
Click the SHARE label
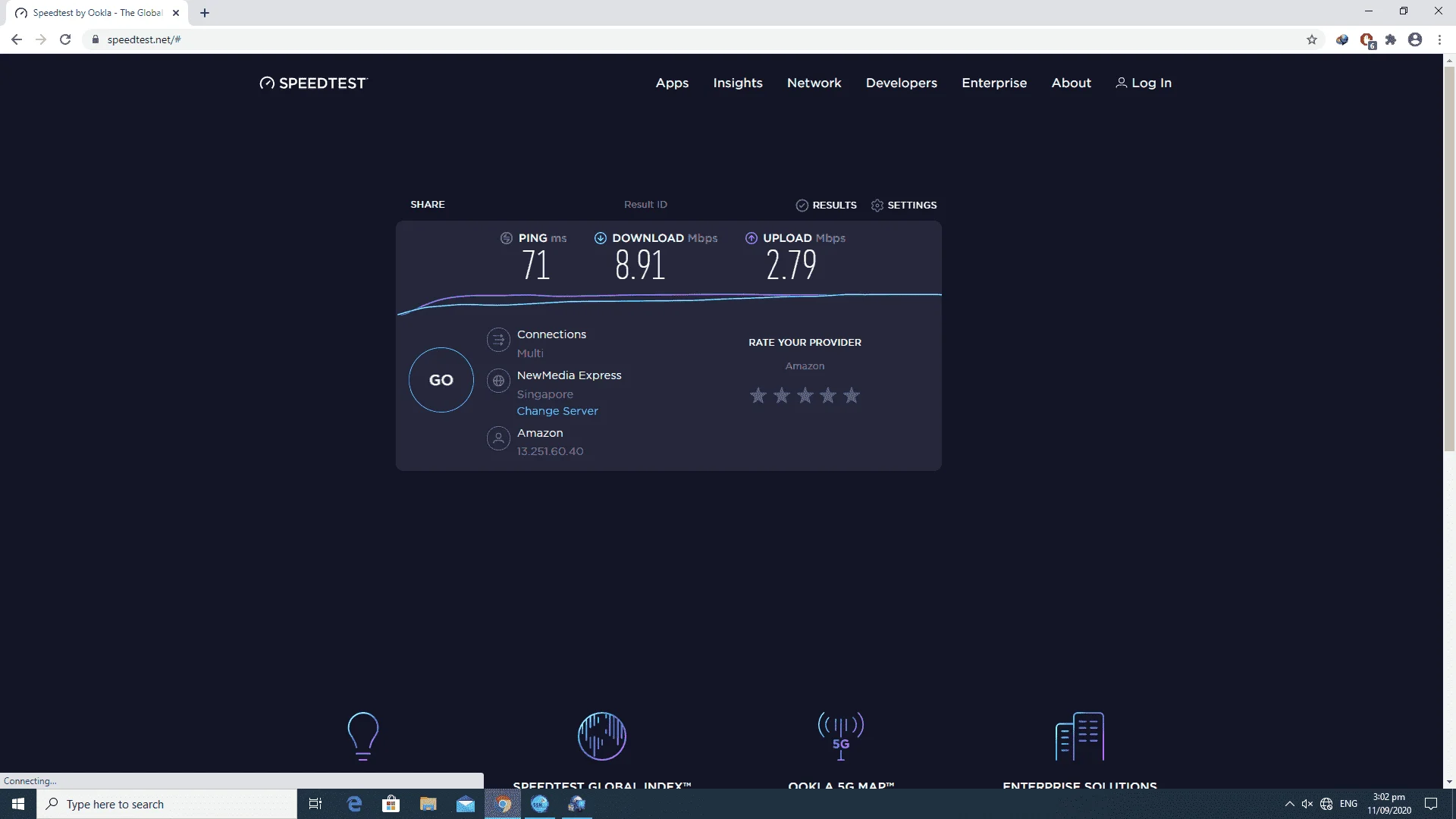pos(428,205)
